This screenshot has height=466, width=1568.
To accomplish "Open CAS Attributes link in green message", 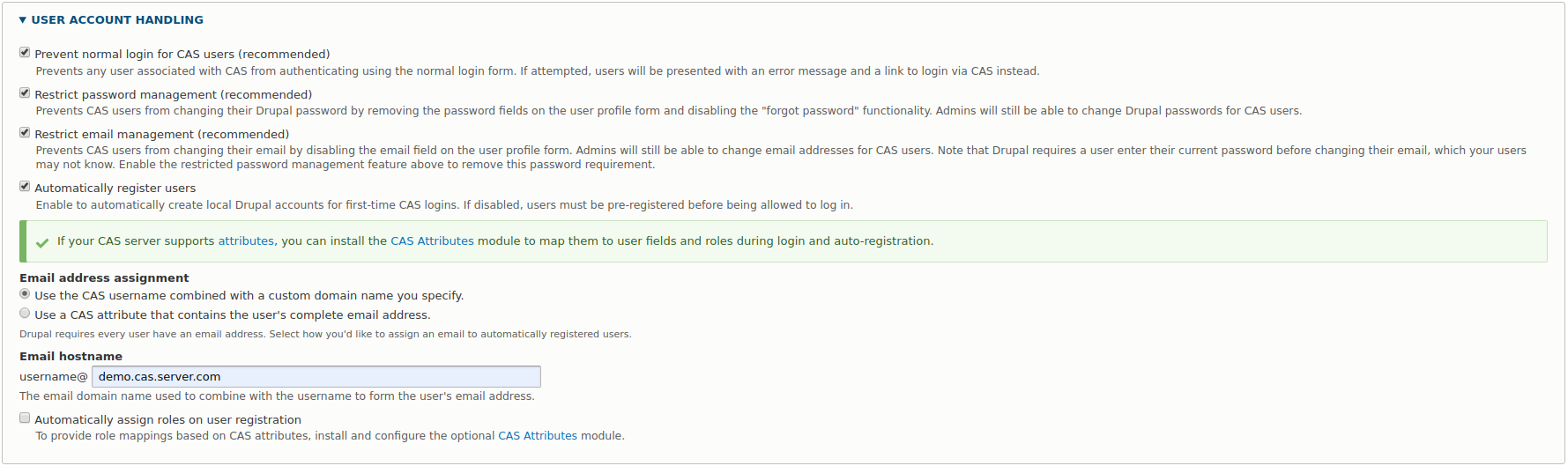I will tap(432, 241).
